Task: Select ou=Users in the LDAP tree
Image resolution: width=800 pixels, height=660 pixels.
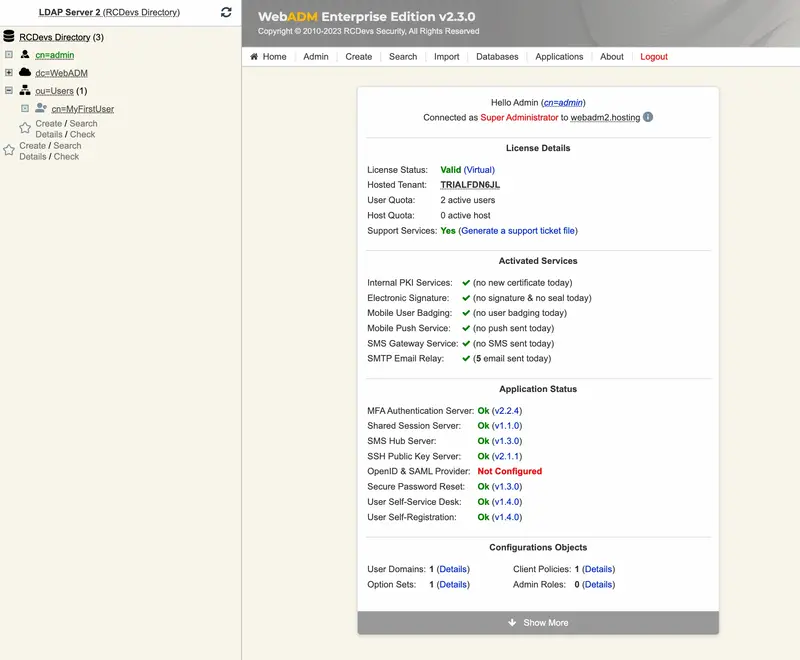Action: pyautogui.click(x=54, y=91)
